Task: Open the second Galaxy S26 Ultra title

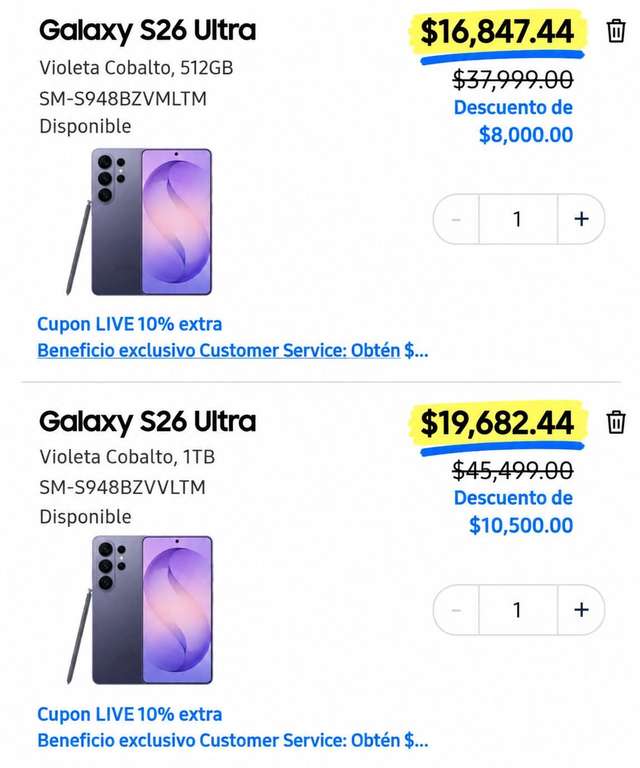Action: point(147,422)
